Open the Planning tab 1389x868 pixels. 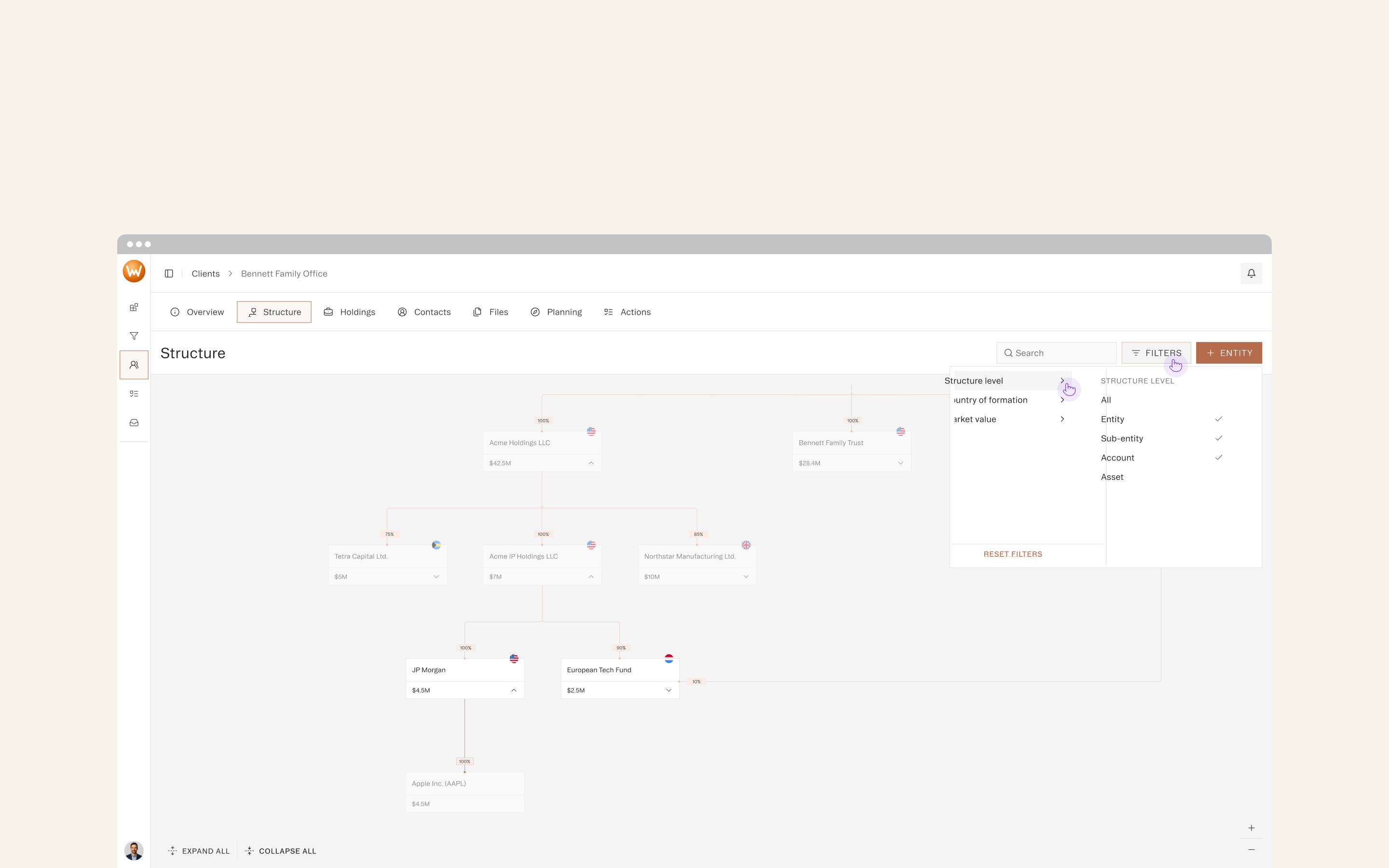pyautogui.click(x=556, y=312)
